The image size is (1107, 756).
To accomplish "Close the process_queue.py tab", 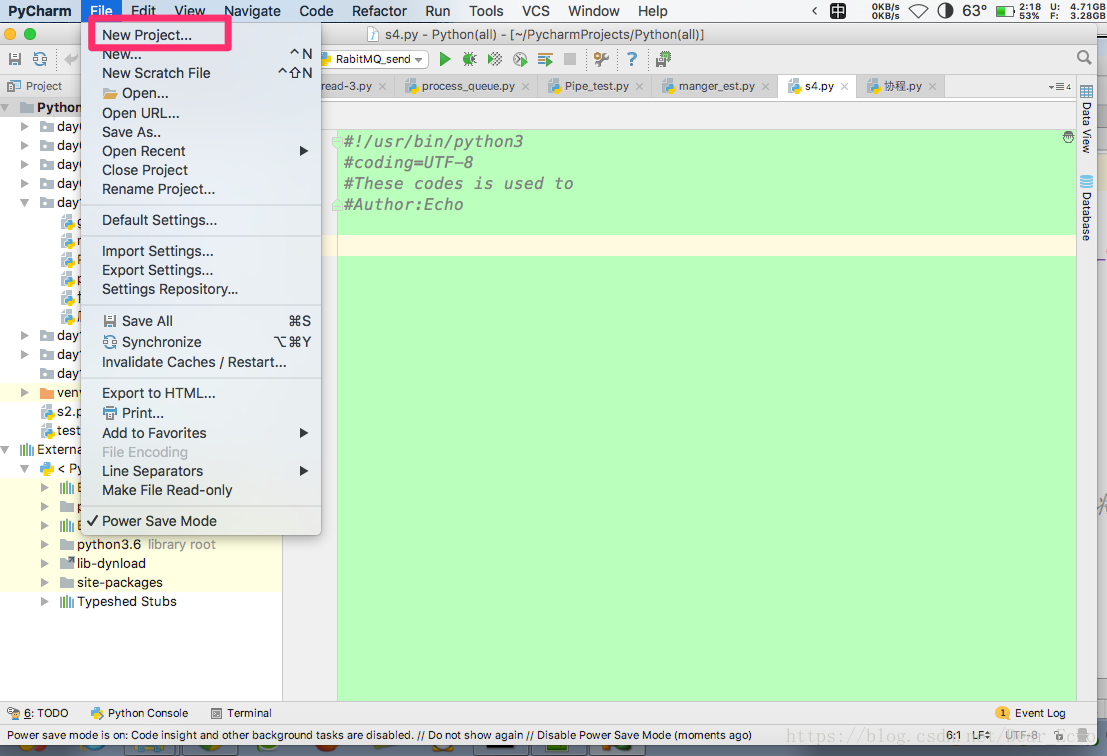I will point(525,86).
